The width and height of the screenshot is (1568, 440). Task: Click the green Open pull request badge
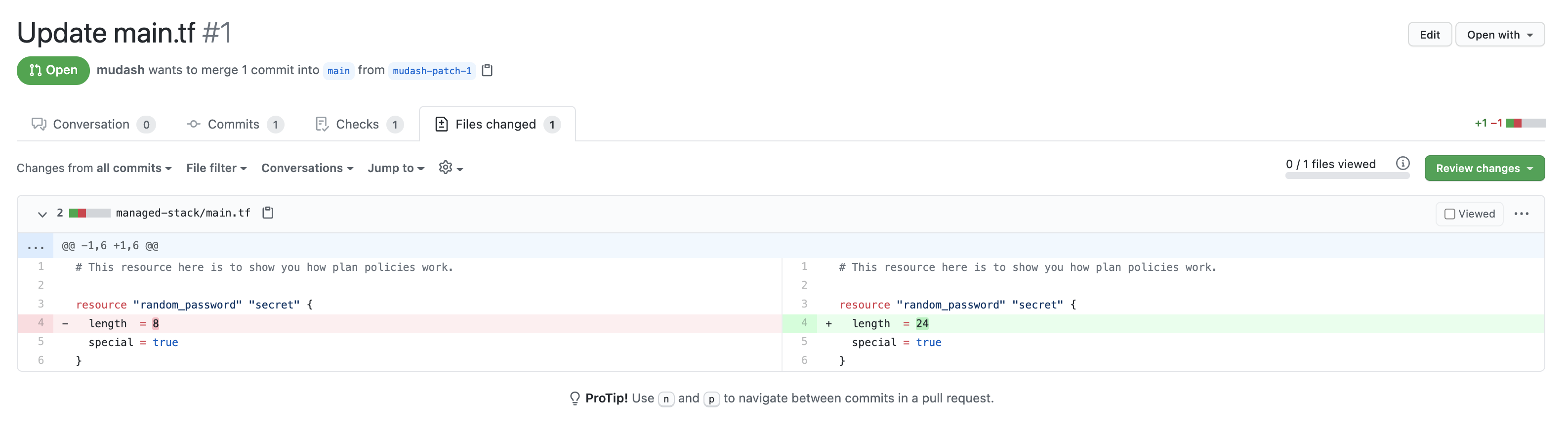[x=53, y=71]
